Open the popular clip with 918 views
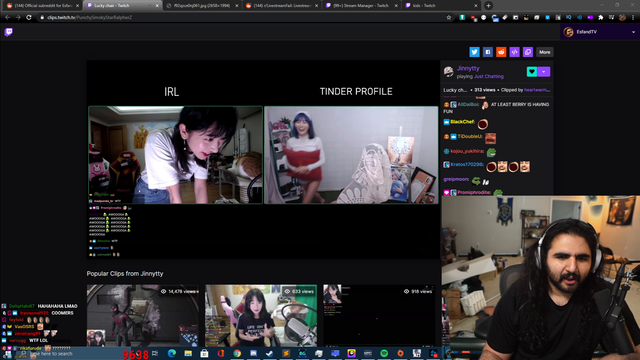This screenshot has height=360, width=640. coord(379,316)
